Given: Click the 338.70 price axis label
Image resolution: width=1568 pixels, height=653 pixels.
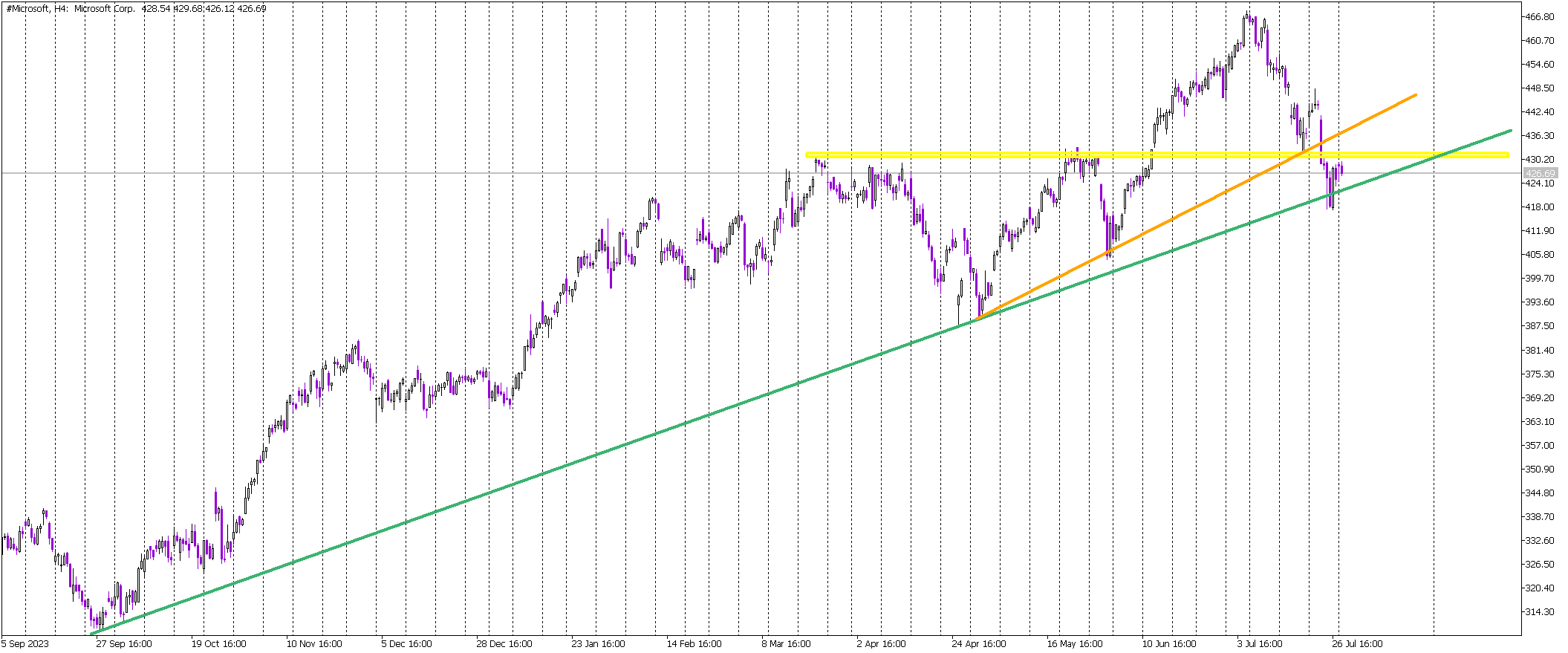Looking at the screenshot, I should 1538,516.
